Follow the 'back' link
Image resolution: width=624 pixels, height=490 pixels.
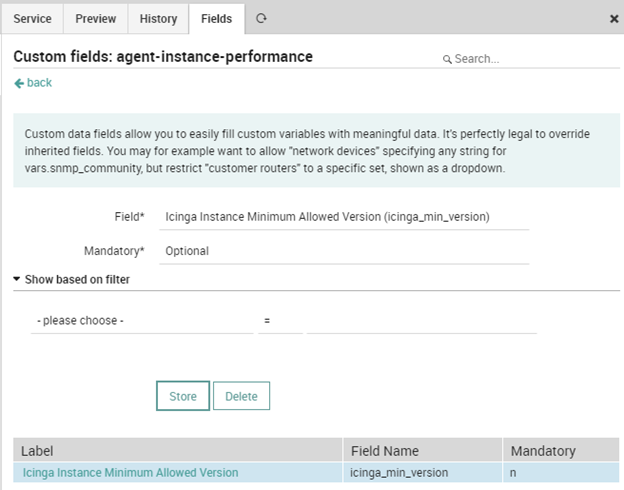pyautogui.click(x=39, y=83)
